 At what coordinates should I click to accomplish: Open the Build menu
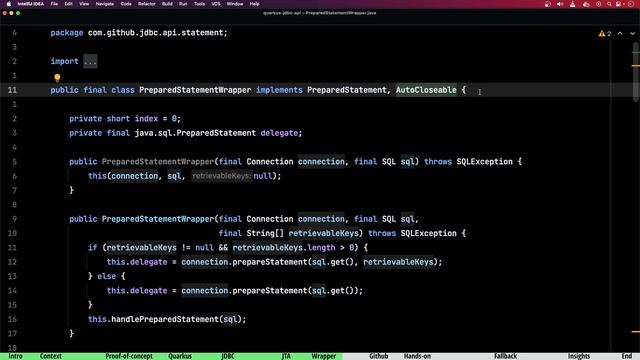tap(167, 4)
